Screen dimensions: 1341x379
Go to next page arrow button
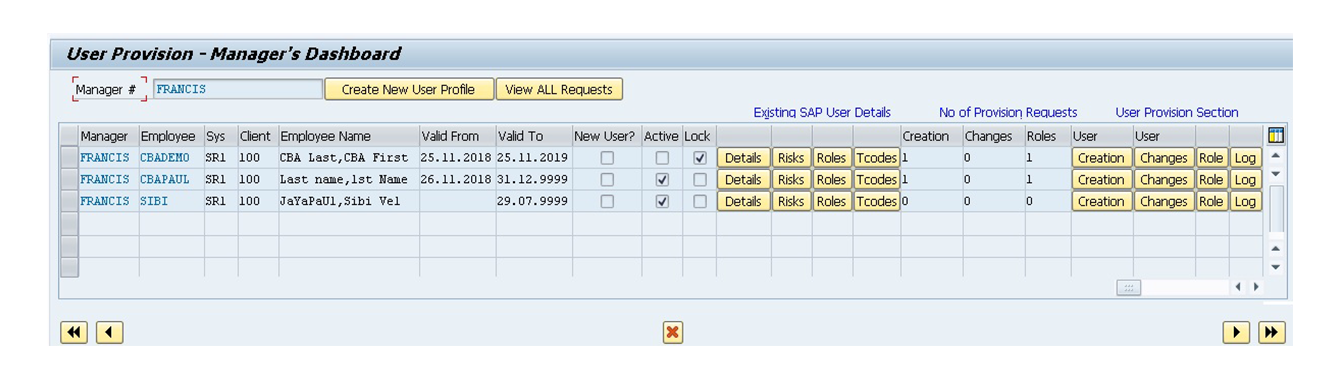tap(1237, 333)
